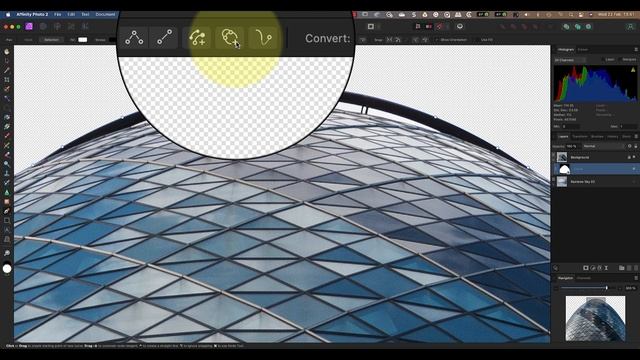Switch to the Tone Mapping Persona

click(71, 27)
